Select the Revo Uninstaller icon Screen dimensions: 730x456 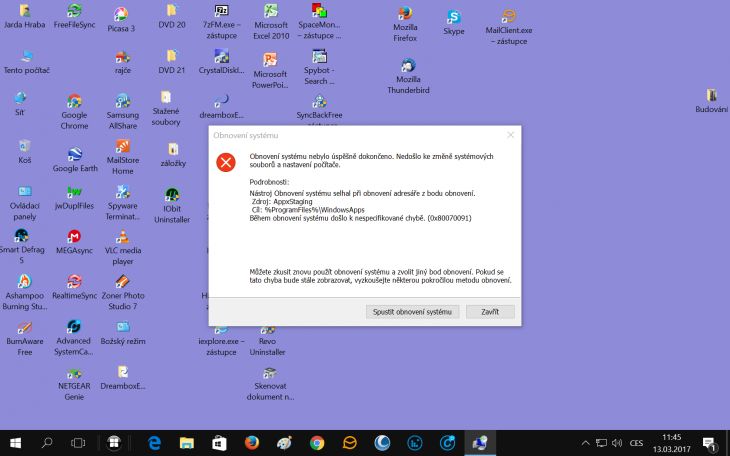tap(267, 341)
